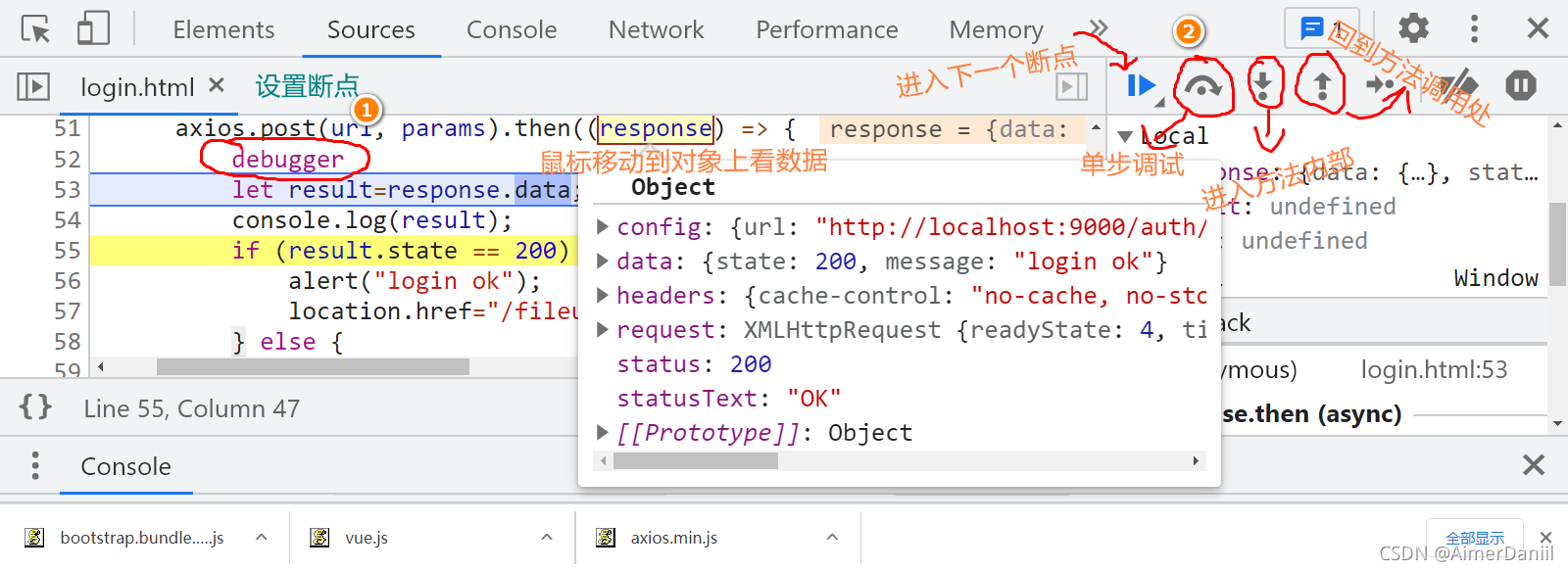Toggle pause on exceptions
Screen dimensions: 1568x571
click(x=1520, y=85)
